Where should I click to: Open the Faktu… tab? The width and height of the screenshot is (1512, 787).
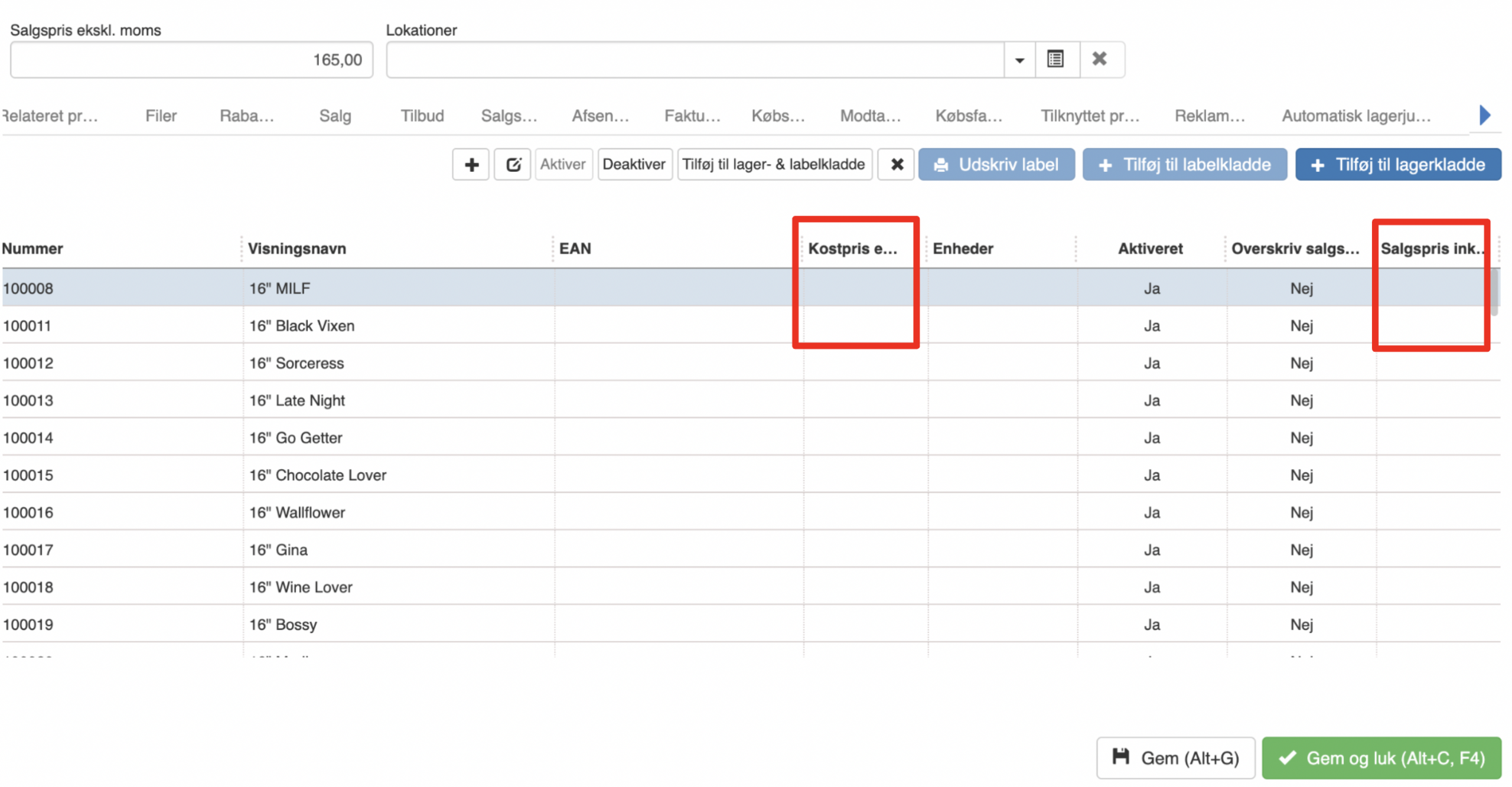(x=692, y=116)
